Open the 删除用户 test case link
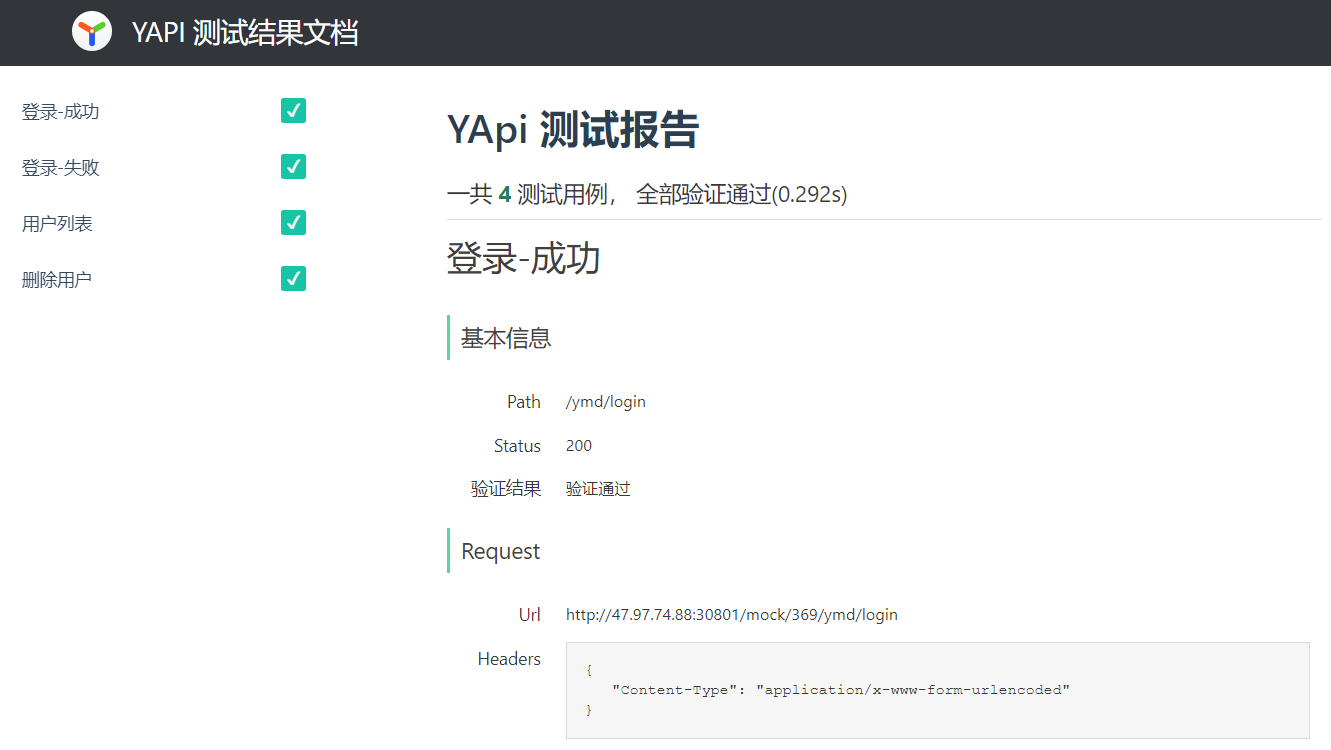The height and width of the screenshot is (750, 1331). click(57, 280)
